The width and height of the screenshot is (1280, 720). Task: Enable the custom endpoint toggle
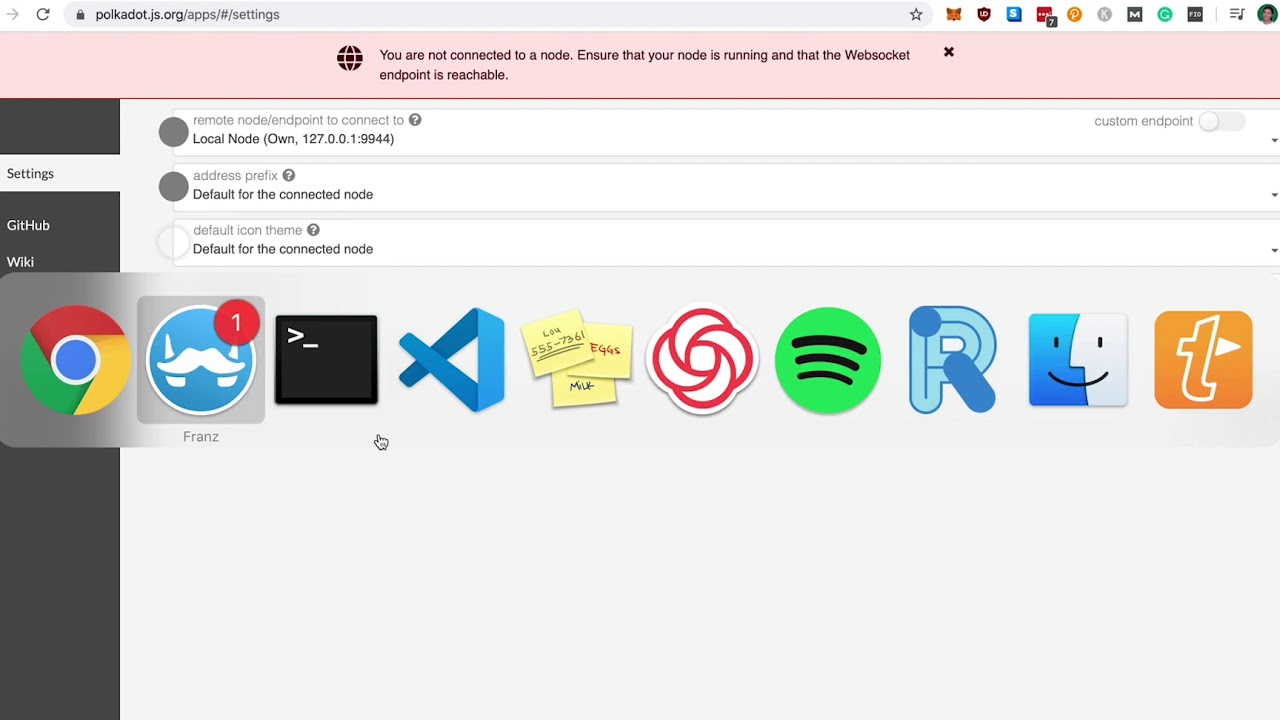click(x=1221, y=121)
